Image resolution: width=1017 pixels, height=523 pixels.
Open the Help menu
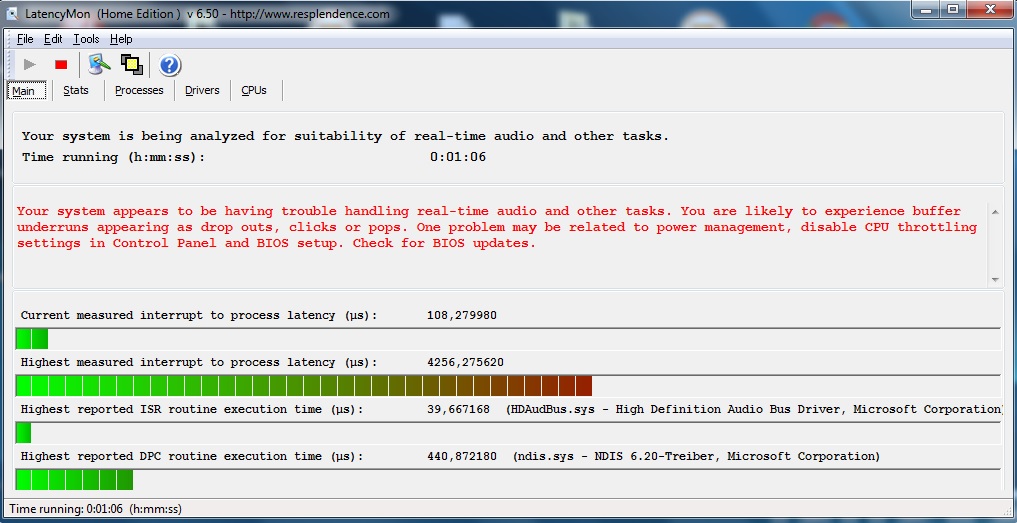click(x=121, y=39)
